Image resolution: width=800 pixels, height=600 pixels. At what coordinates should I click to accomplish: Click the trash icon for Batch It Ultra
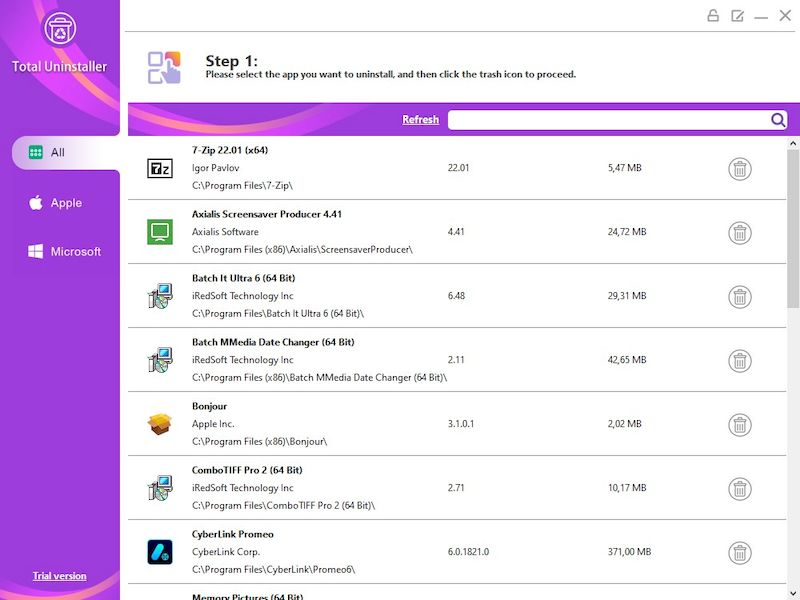click(x=739, y=296)
